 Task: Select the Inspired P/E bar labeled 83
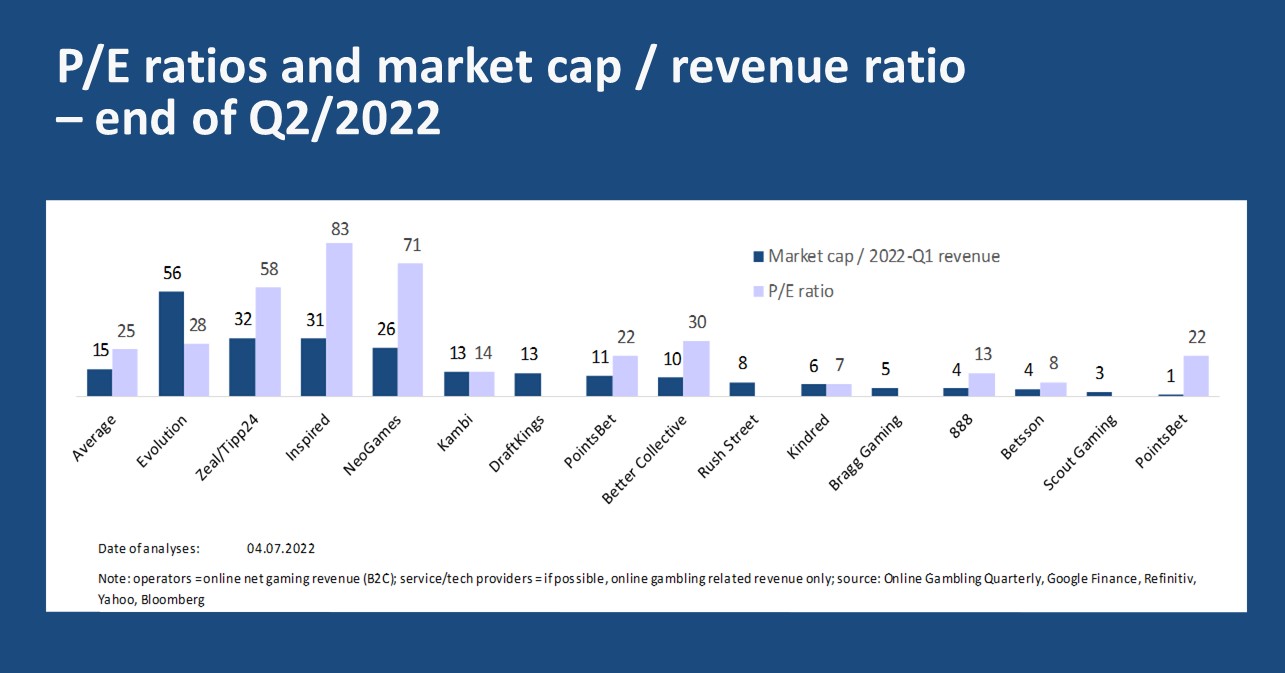coord(339,320)
